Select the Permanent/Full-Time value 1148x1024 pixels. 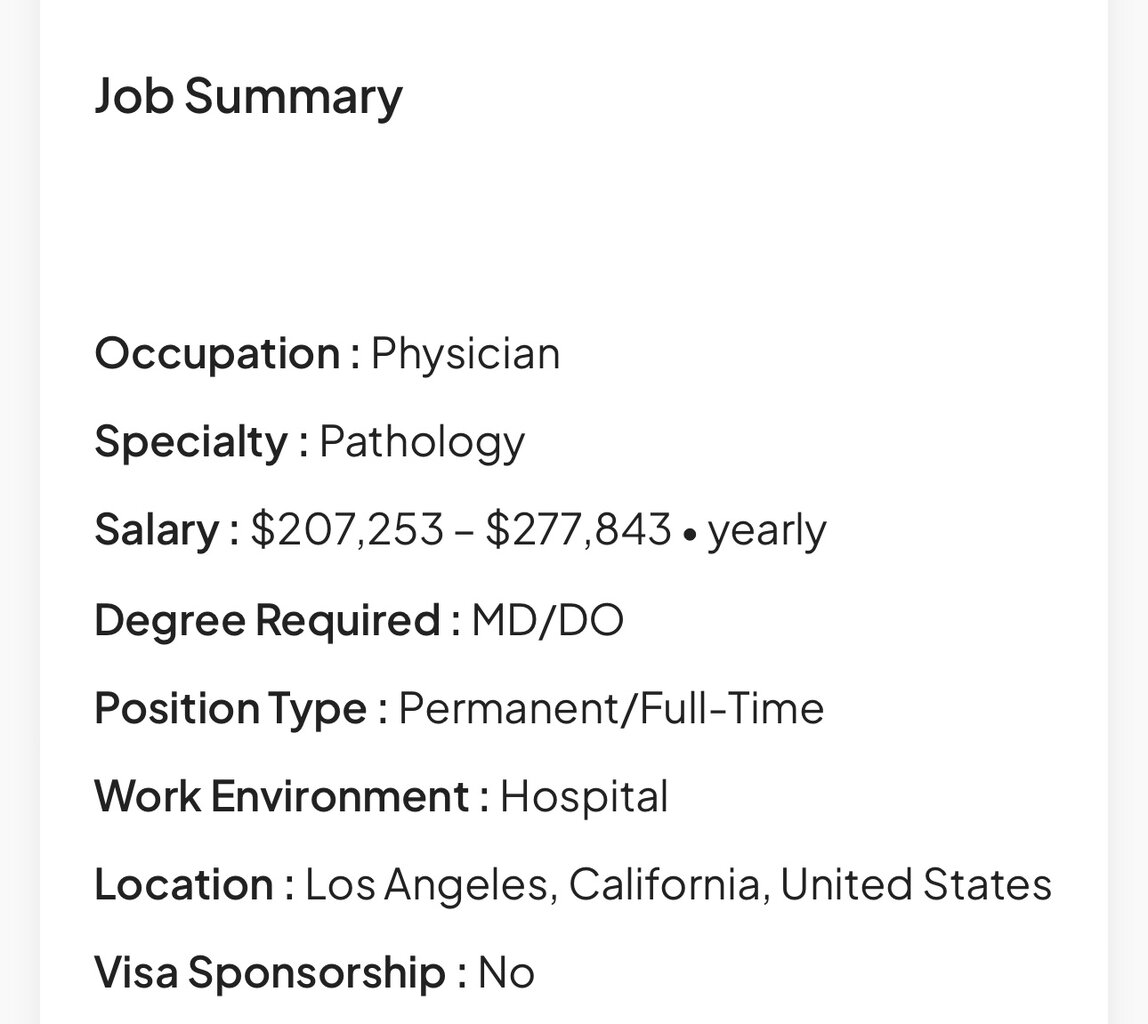611,708
